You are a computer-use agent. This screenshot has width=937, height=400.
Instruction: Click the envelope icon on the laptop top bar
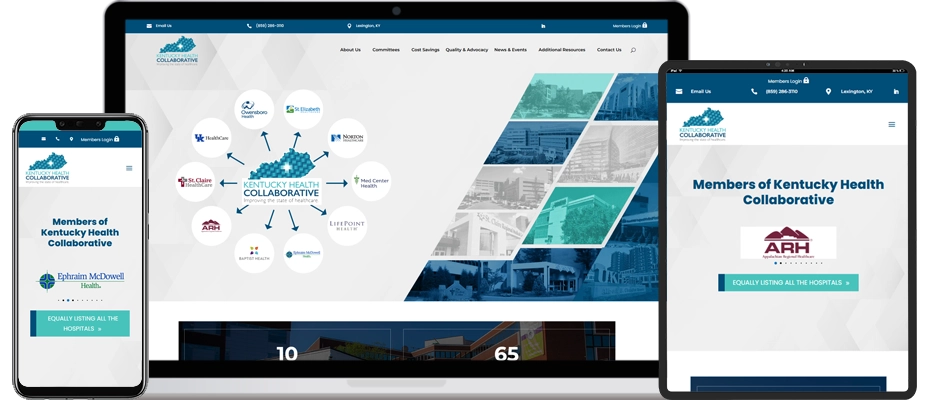point(149,26)
